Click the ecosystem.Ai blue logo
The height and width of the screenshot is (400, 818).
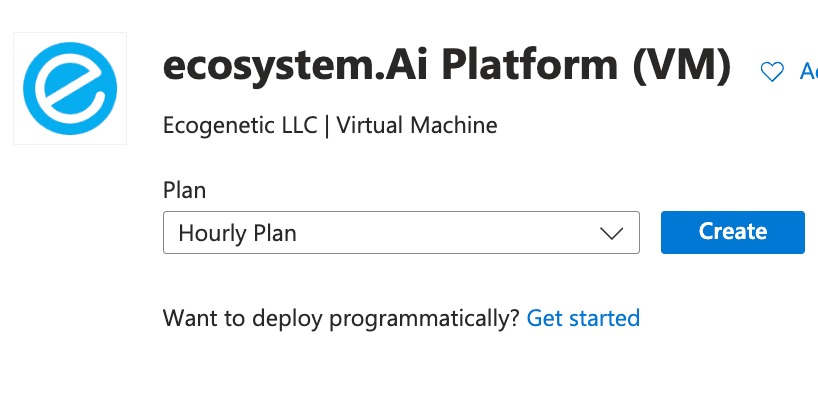coord(70,88)
